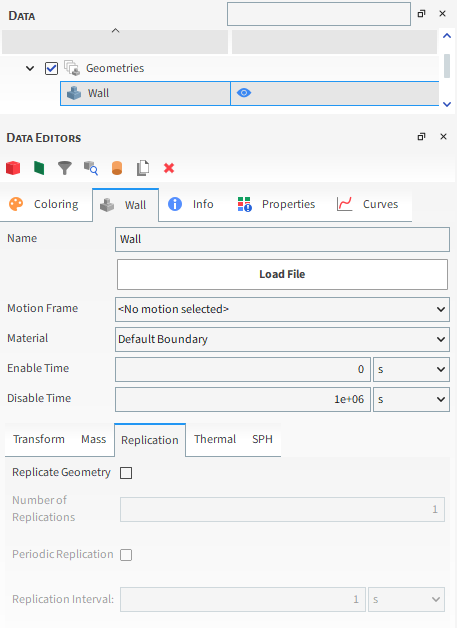The image size is (457, 628).
Task: Click the duplicate pages icon in toolbar
Action: point(143,168)
